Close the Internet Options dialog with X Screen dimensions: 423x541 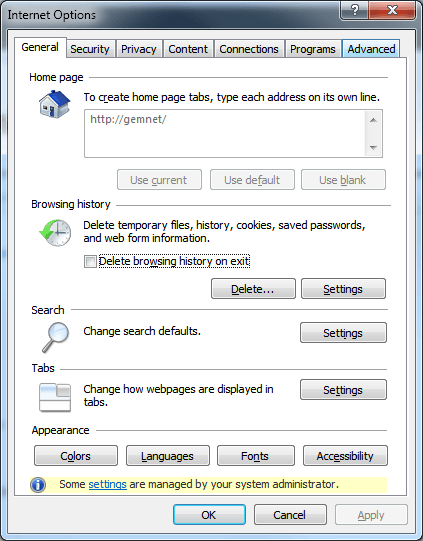click(x=392, y=10)
